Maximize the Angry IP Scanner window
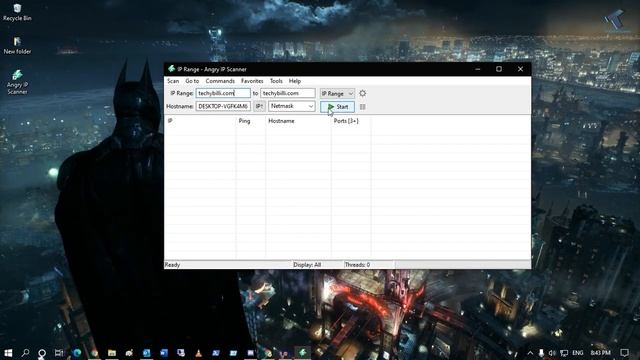 point(499,69)
